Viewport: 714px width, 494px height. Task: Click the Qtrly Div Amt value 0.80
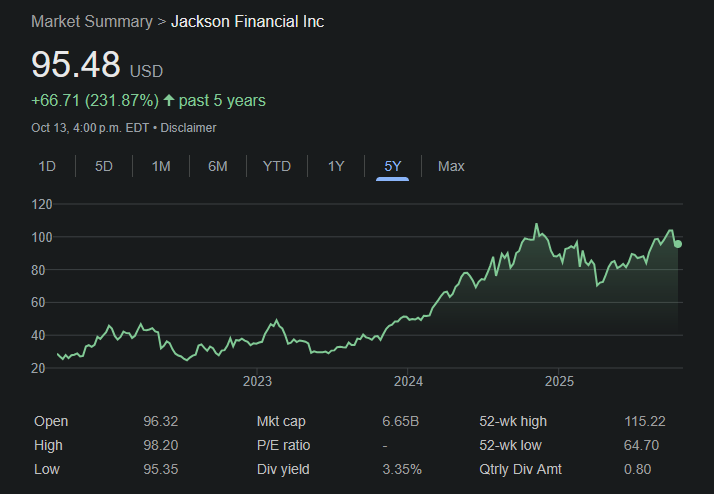638,469
